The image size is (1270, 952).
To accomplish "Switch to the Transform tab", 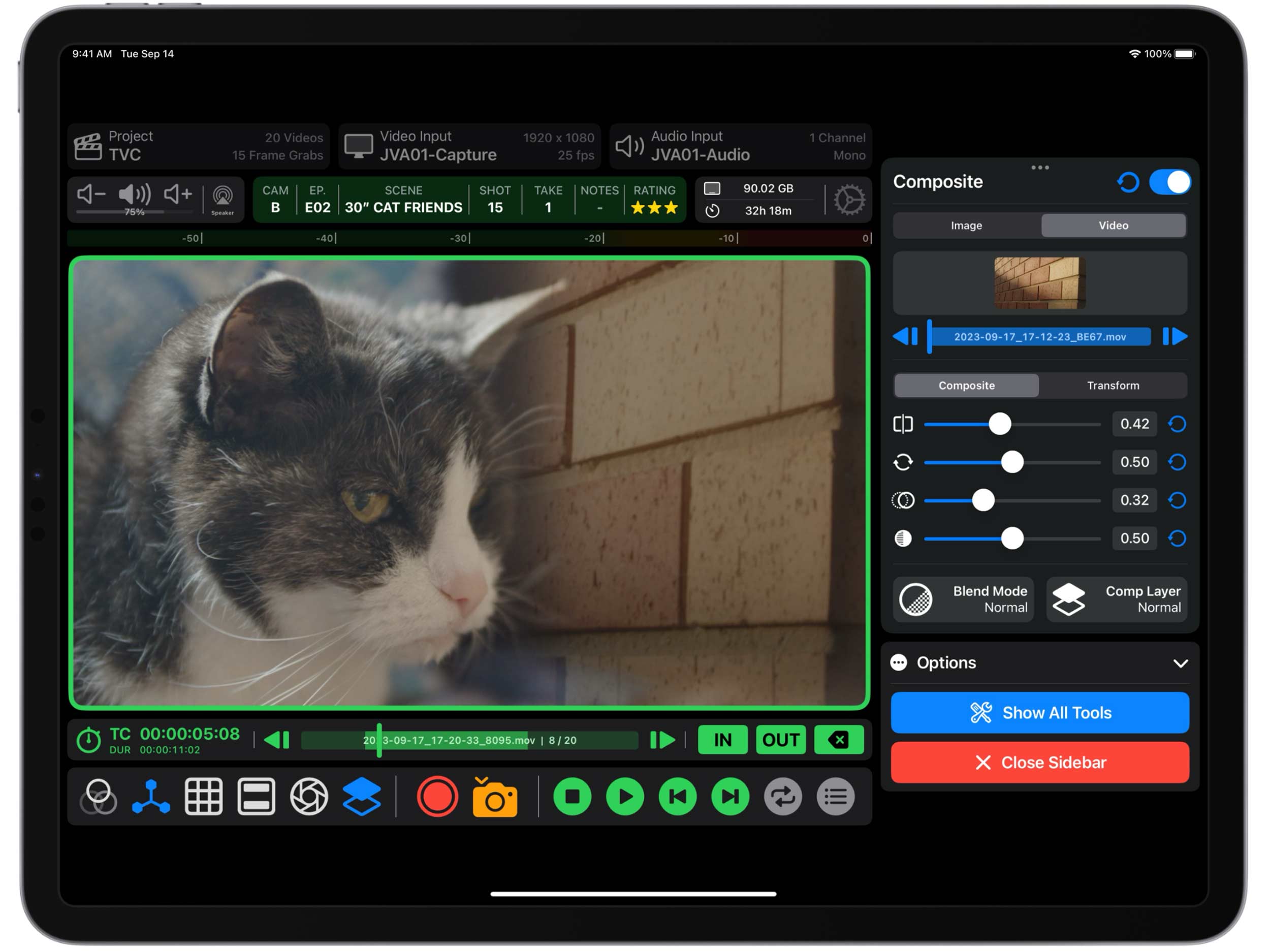I will pyautogui.click(x=1113, y=385).
